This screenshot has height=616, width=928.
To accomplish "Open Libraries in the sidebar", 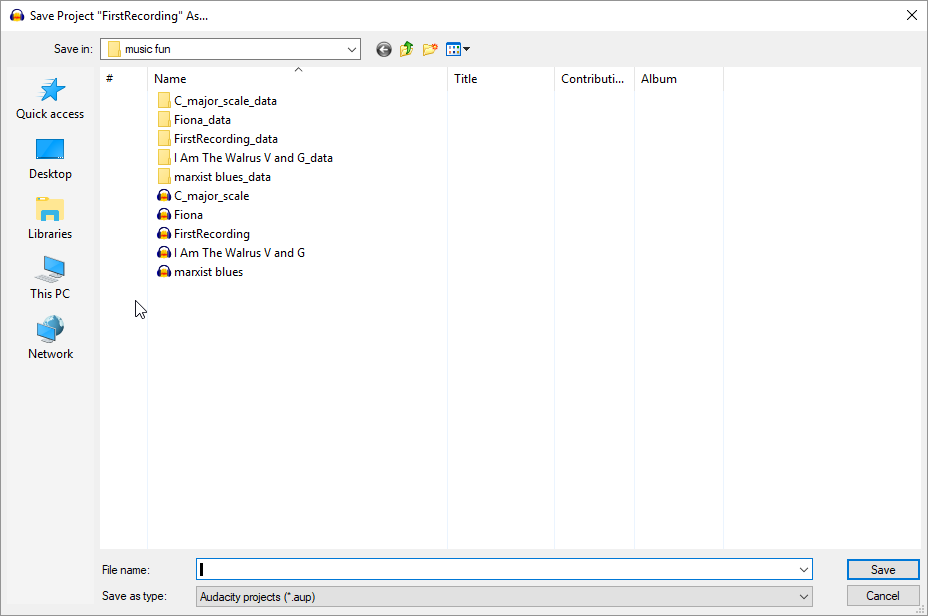I will pyautogui.click(x=50, y=219).
